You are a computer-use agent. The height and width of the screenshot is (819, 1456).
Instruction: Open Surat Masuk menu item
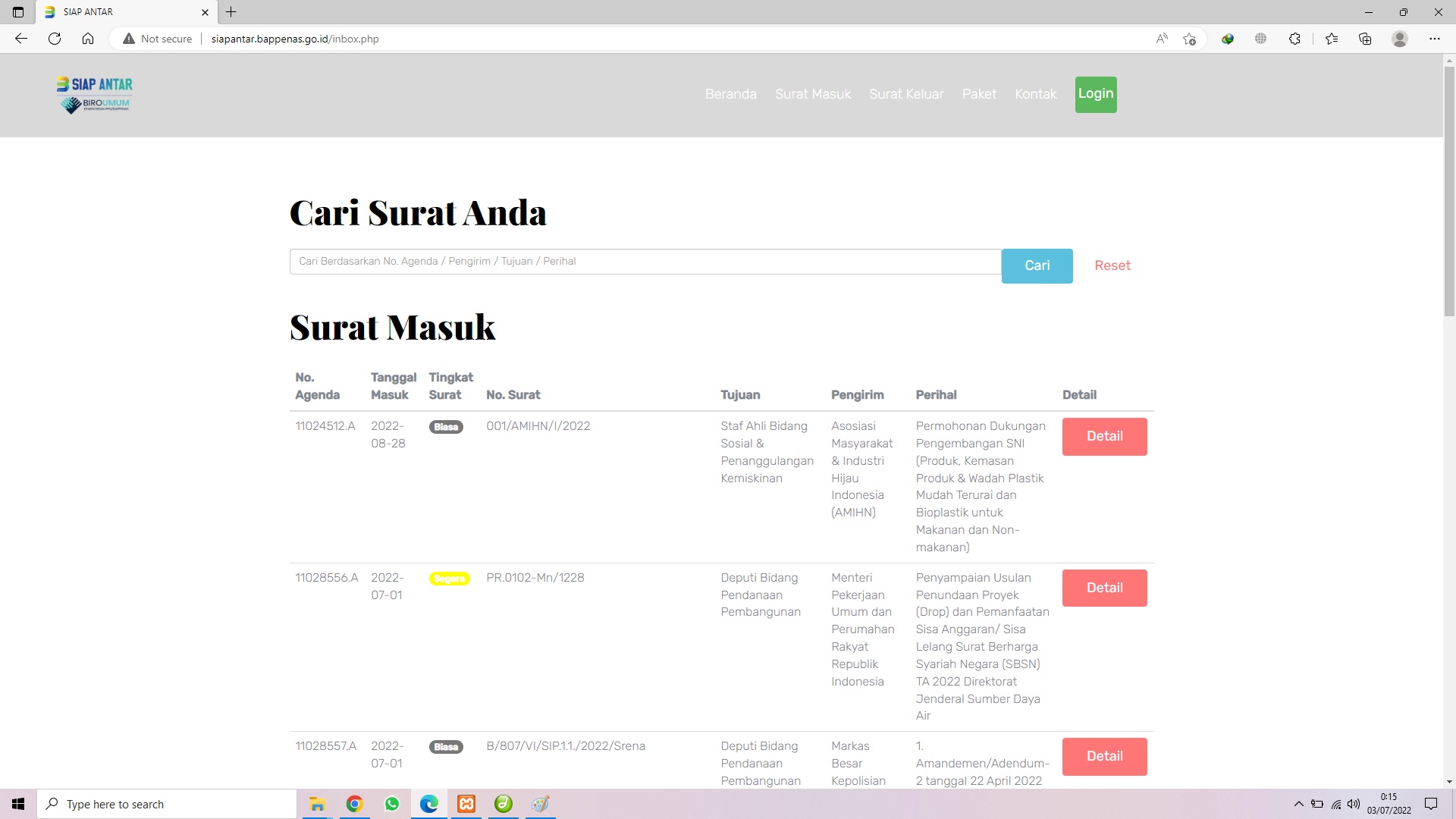coord(812,94)
